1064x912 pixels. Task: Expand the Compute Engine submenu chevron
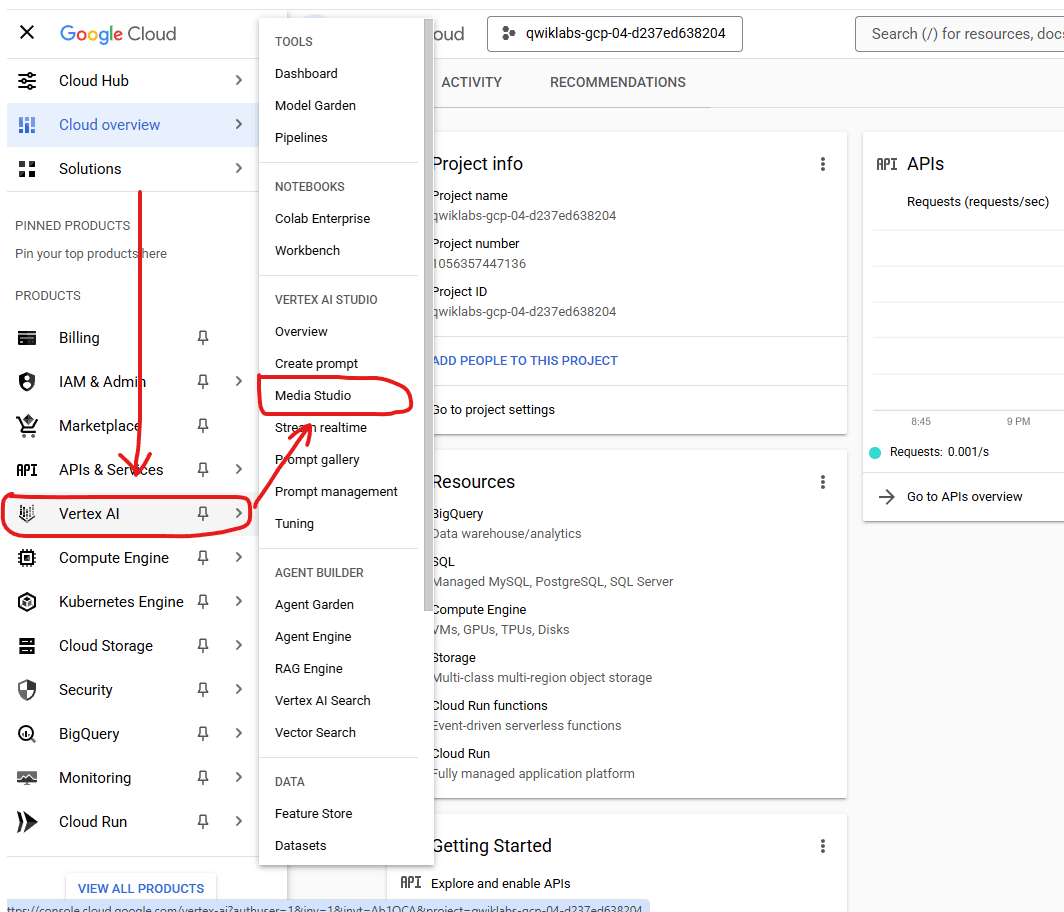pos(238,557)
